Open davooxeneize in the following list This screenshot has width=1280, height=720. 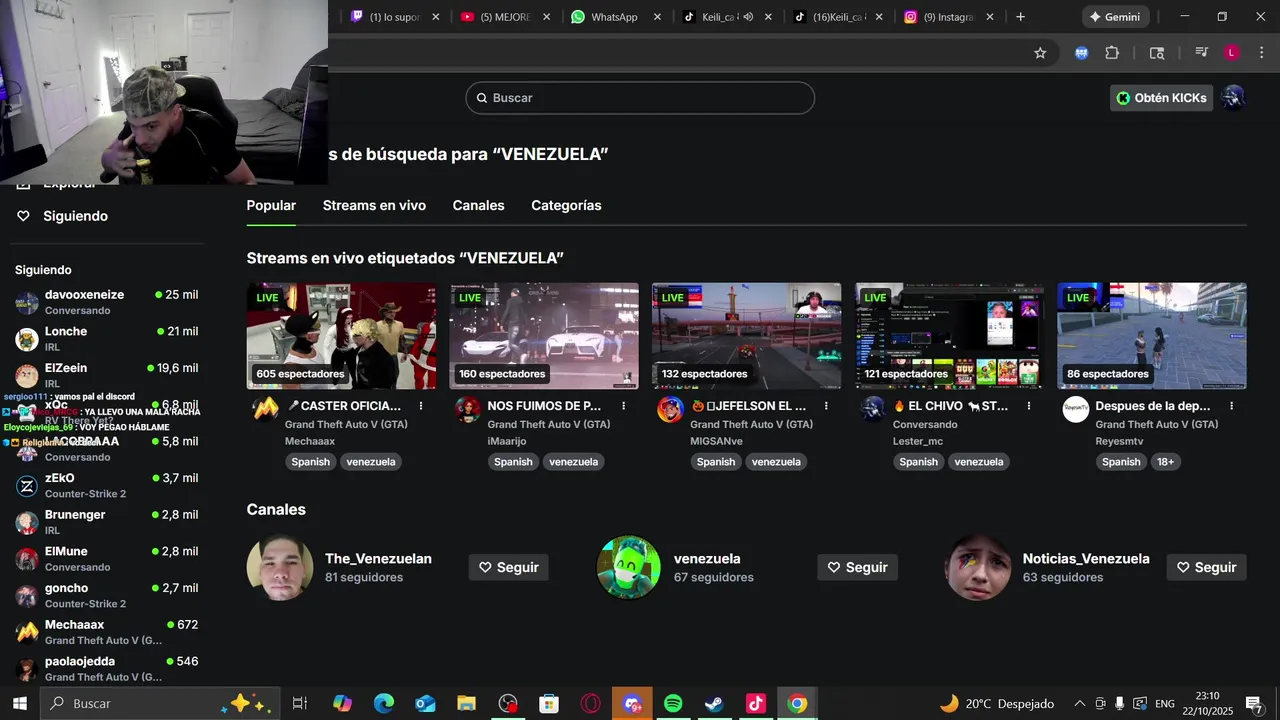click(x=107, y=302)
